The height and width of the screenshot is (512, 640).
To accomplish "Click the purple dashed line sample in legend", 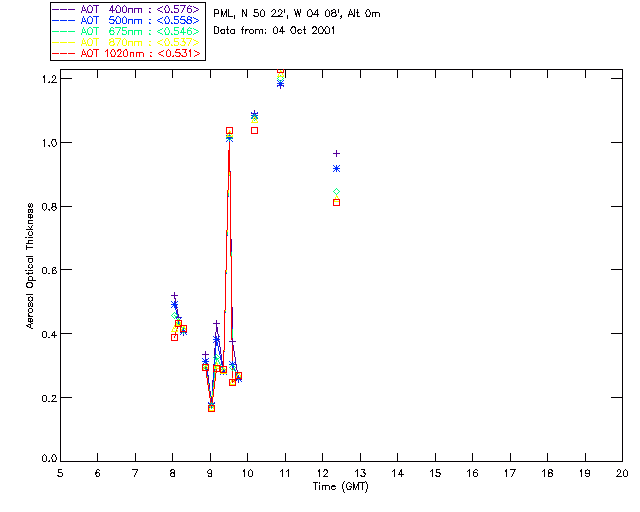I will (x=64, y=9).
